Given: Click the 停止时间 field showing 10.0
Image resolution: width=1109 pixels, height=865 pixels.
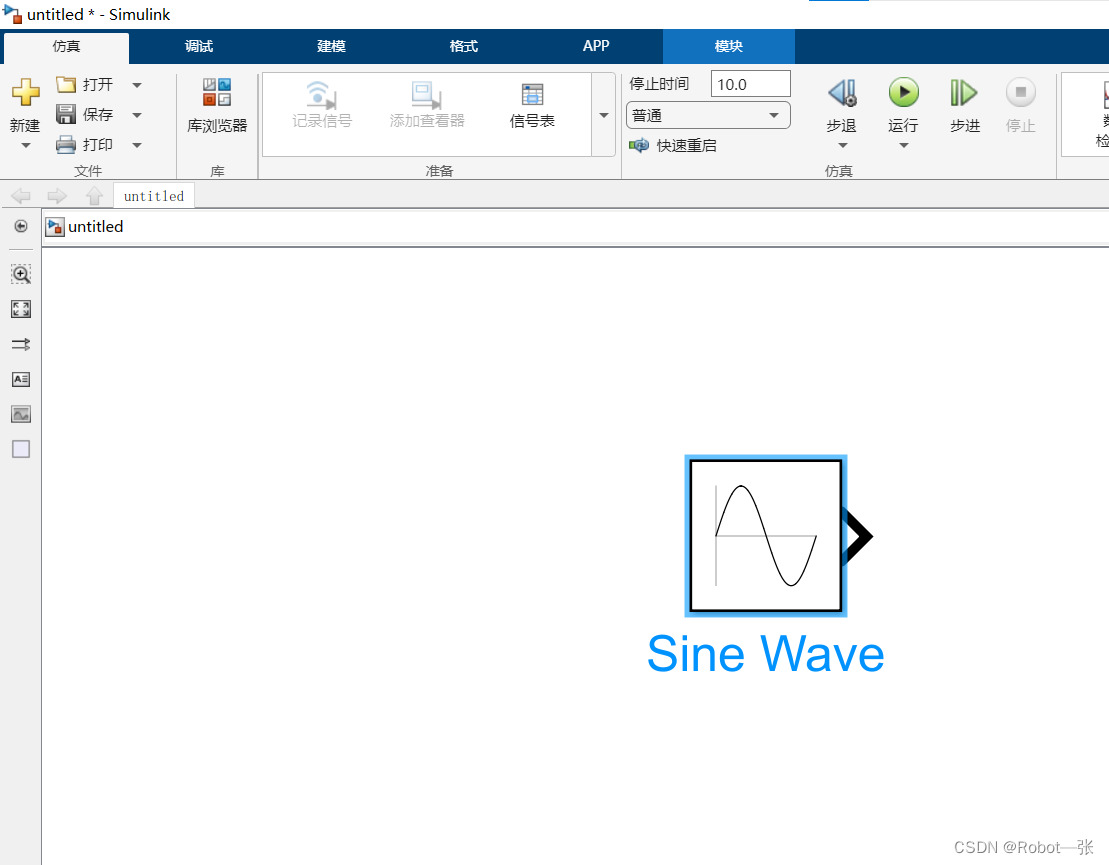Looking at the screenshot, I should click(x=750, y=84).
